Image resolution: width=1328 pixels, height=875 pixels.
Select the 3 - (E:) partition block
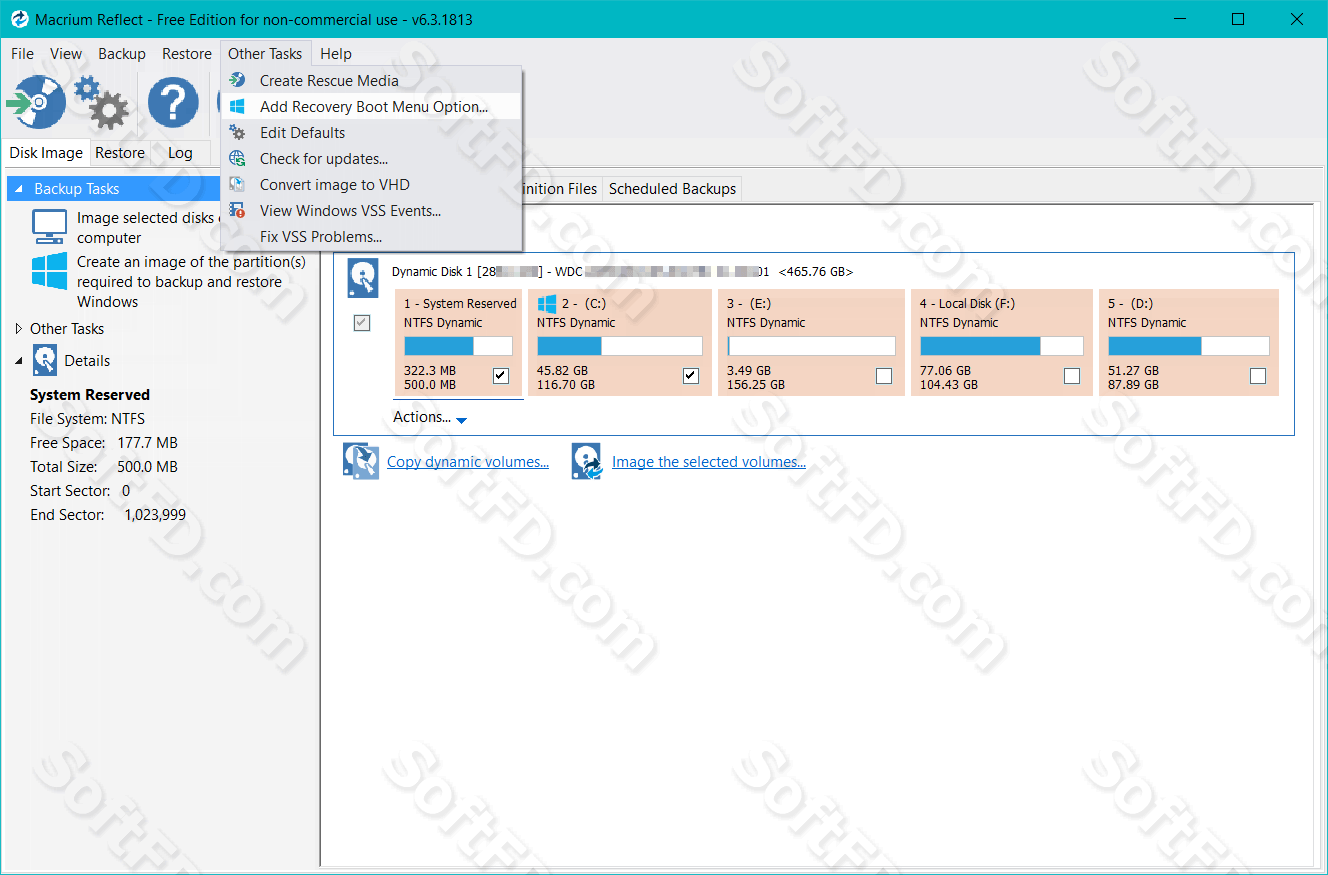810,342
